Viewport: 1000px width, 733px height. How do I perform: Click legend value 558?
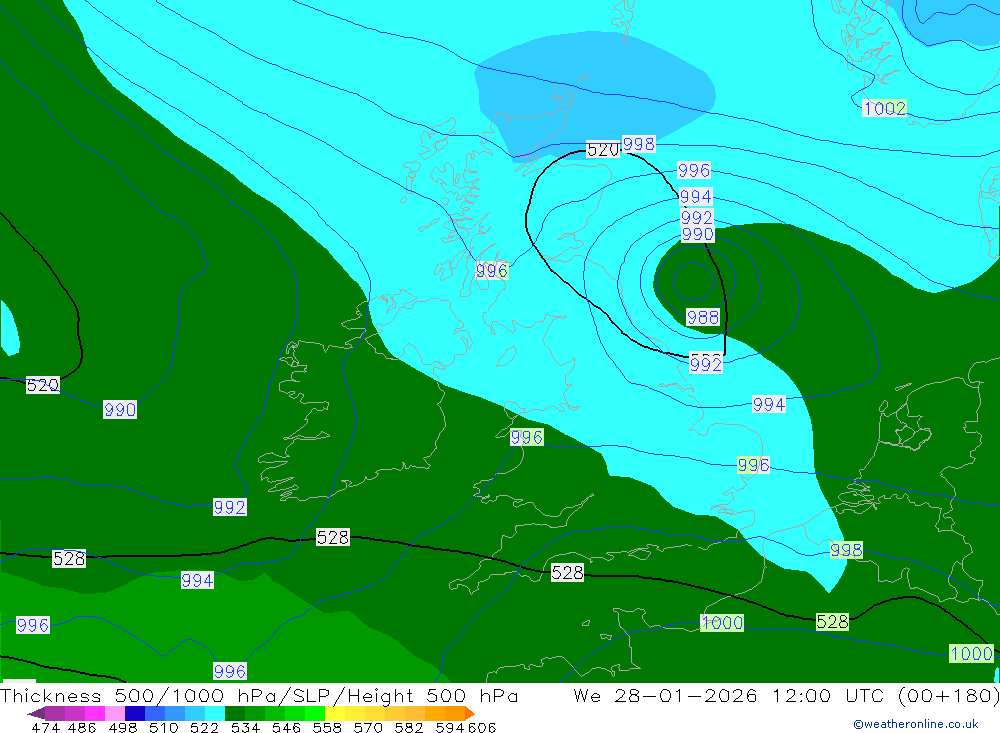tap(327, 728)
